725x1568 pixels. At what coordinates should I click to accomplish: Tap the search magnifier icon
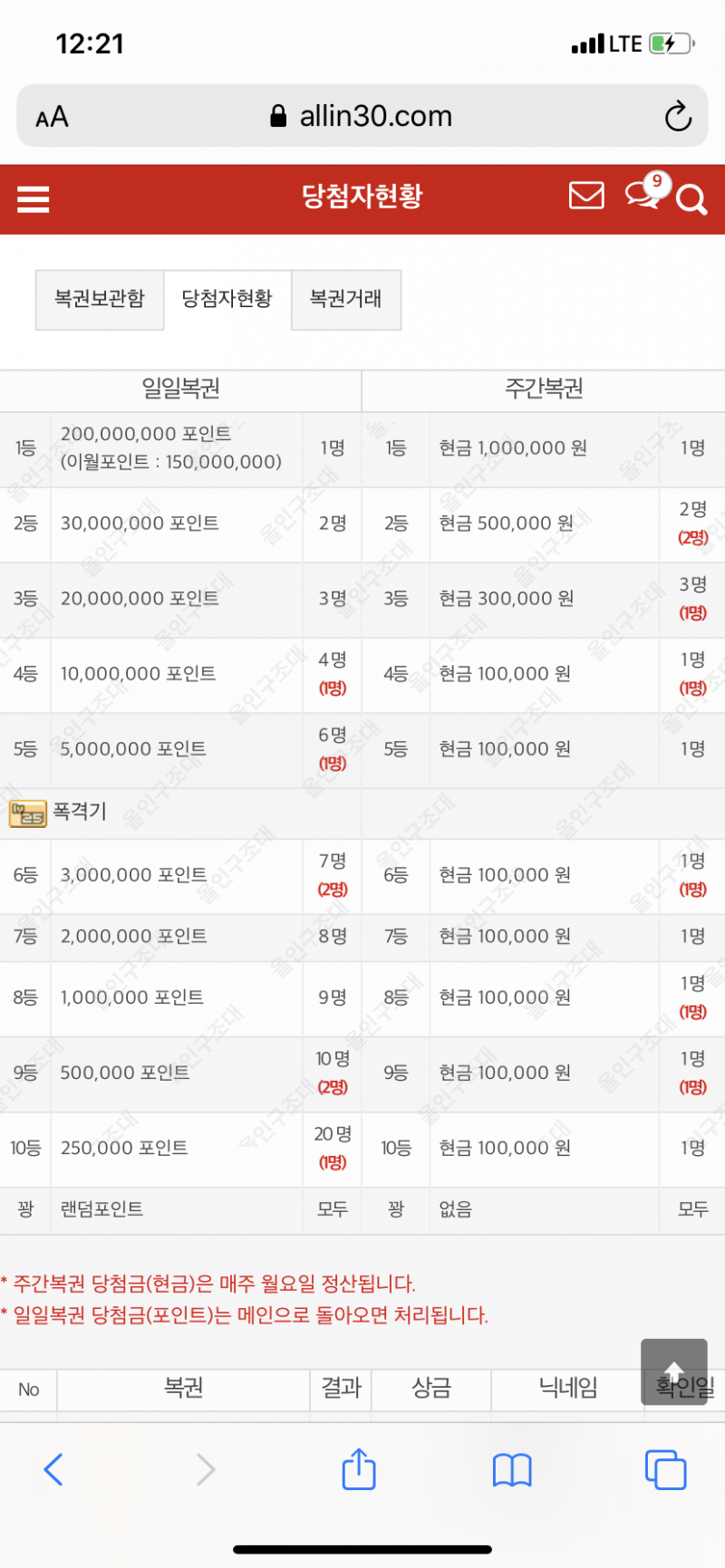point(691,200)
